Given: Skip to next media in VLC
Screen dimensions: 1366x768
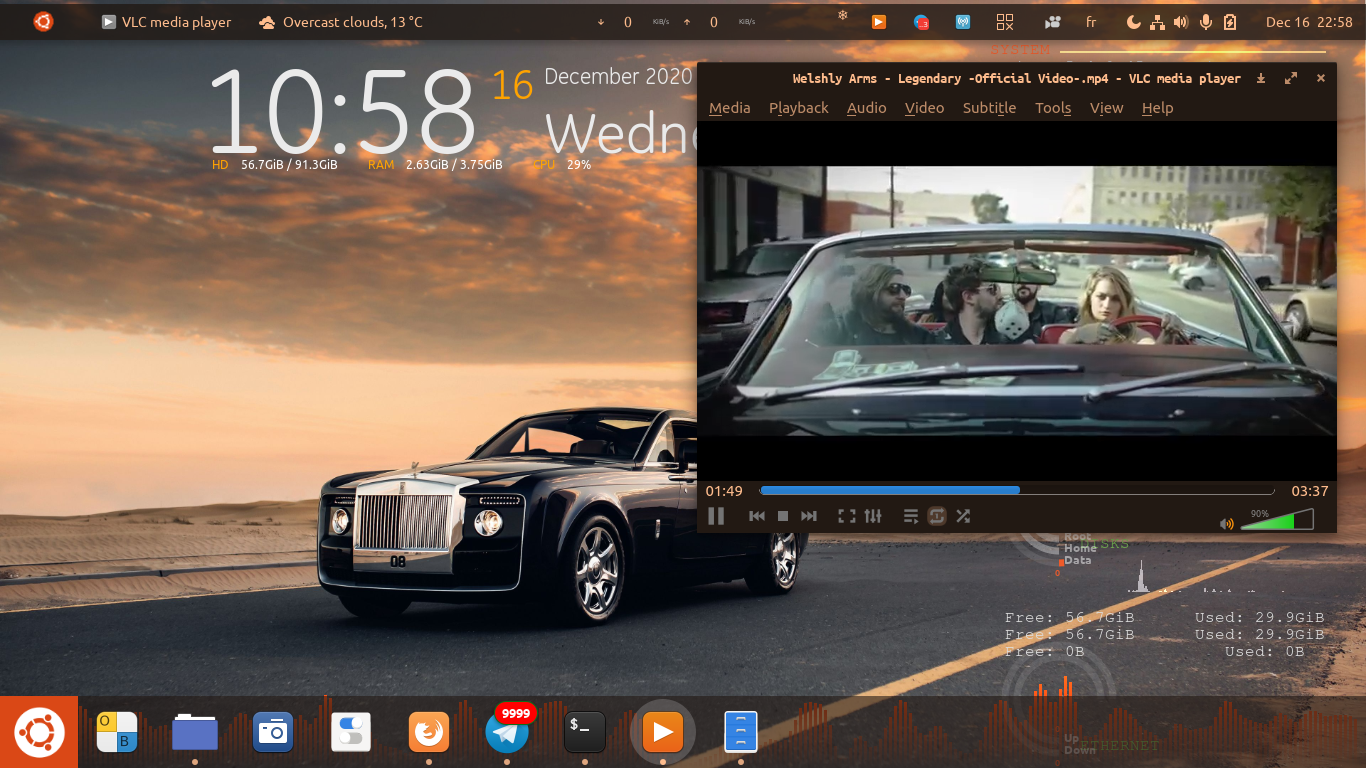Looking at the screenshot, I should coord(809,516).
